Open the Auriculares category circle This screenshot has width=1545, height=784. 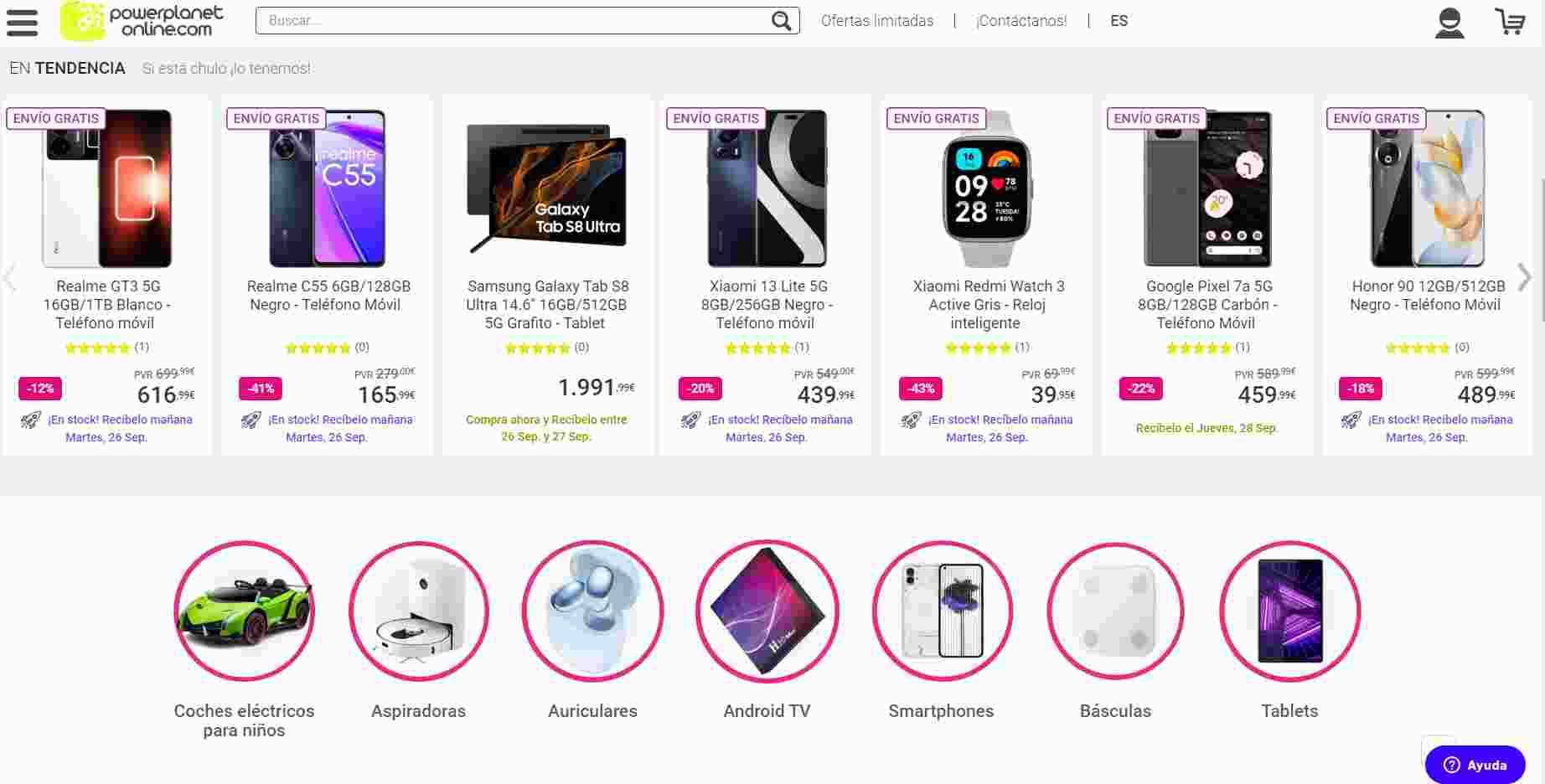592,611
